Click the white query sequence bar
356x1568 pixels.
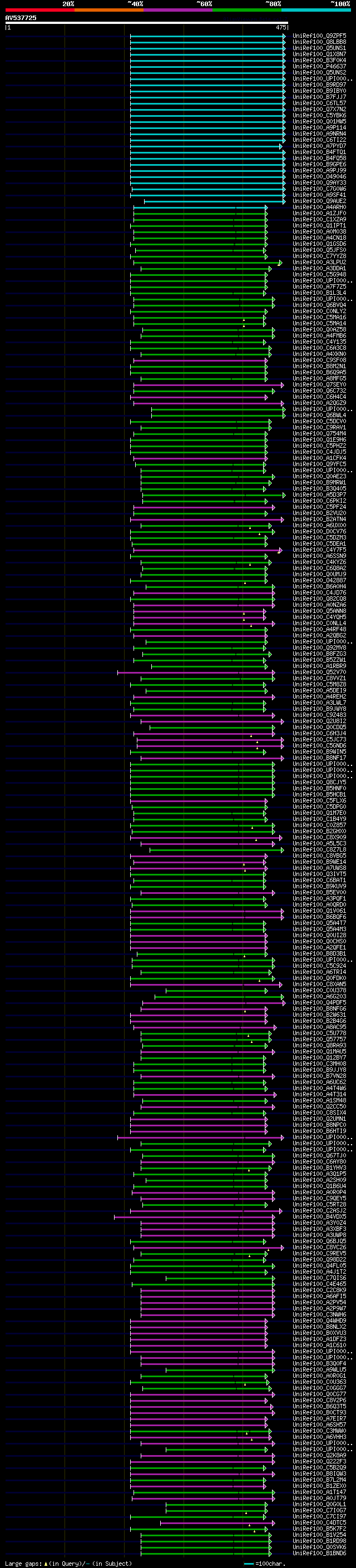tap(147, 22)
